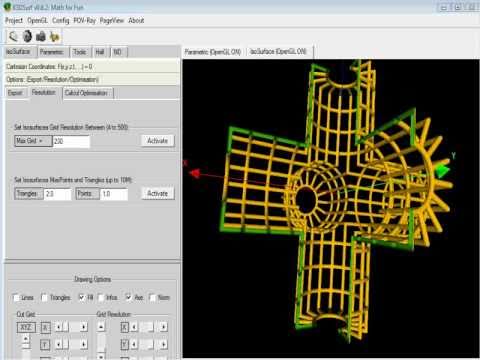This screenshot has width=480, height=360.
Task: Click the dark sphere icon in the toolbar
Action: [x=28, y=36]
